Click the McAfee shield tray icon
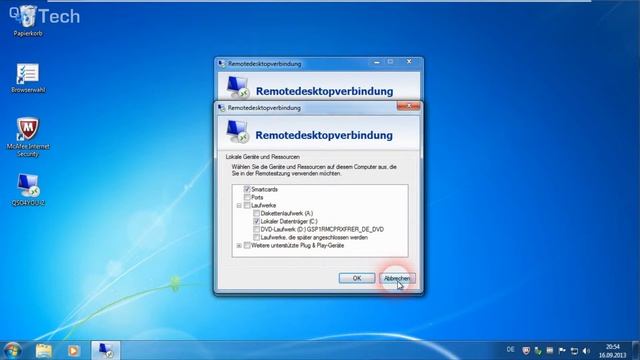The image size is (640, 360). (526, 351)
